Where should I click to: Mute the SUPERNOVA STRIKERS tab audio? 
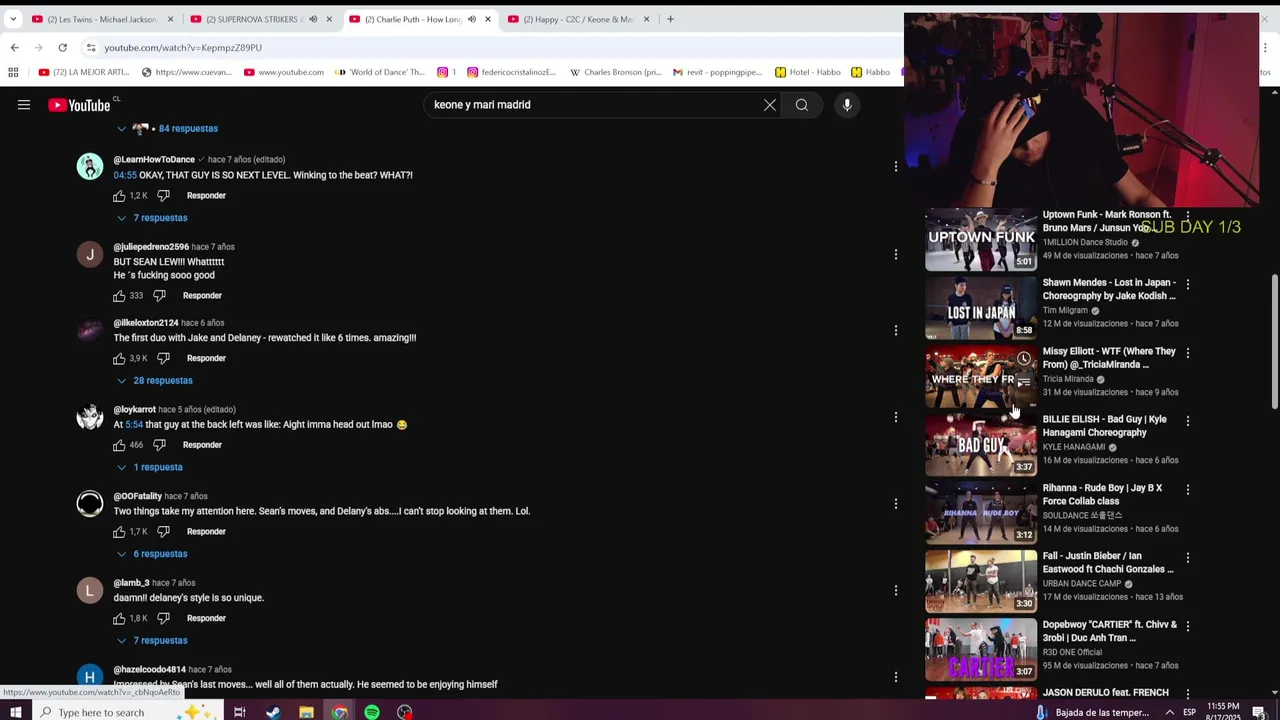(x=313, y=19)
